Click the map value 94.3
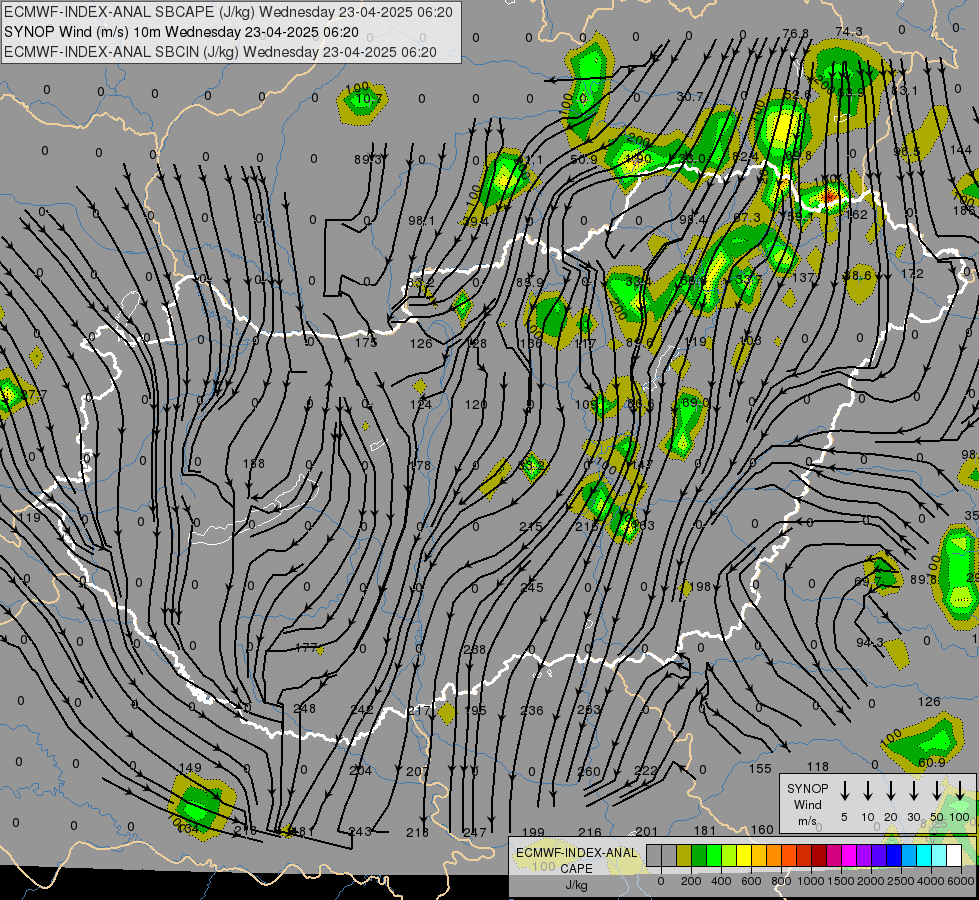Viewport: 979px width, 900px height. [x=870, y=643]
